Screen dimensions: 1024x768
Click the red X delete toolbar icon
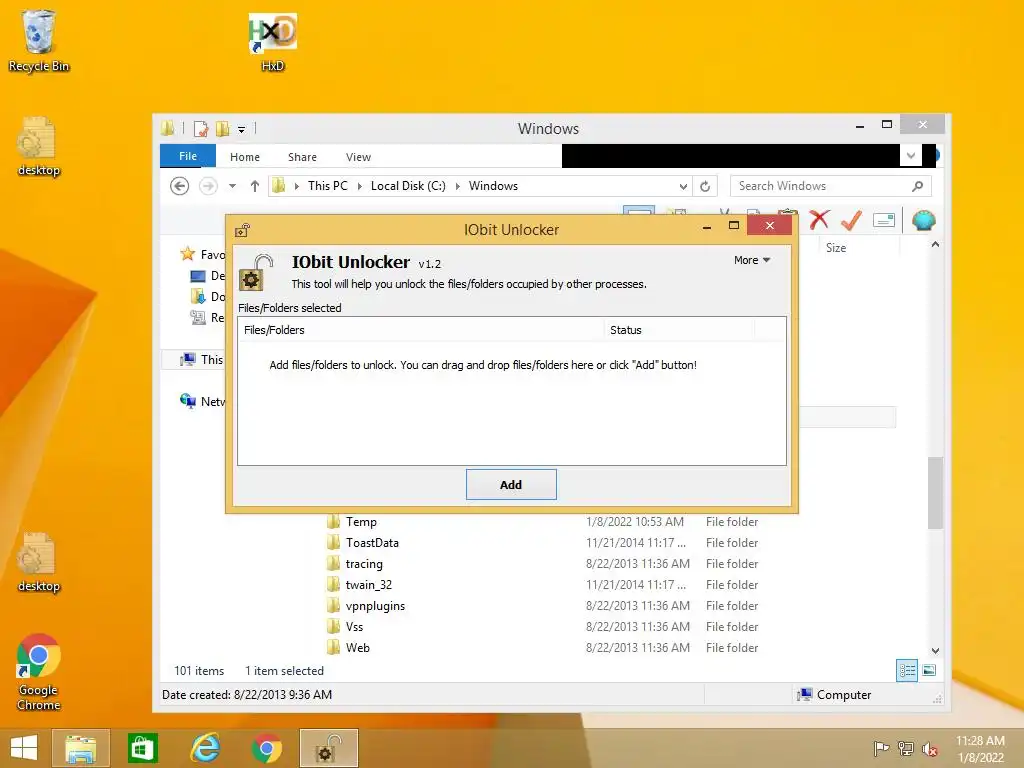tap(819, 220)
